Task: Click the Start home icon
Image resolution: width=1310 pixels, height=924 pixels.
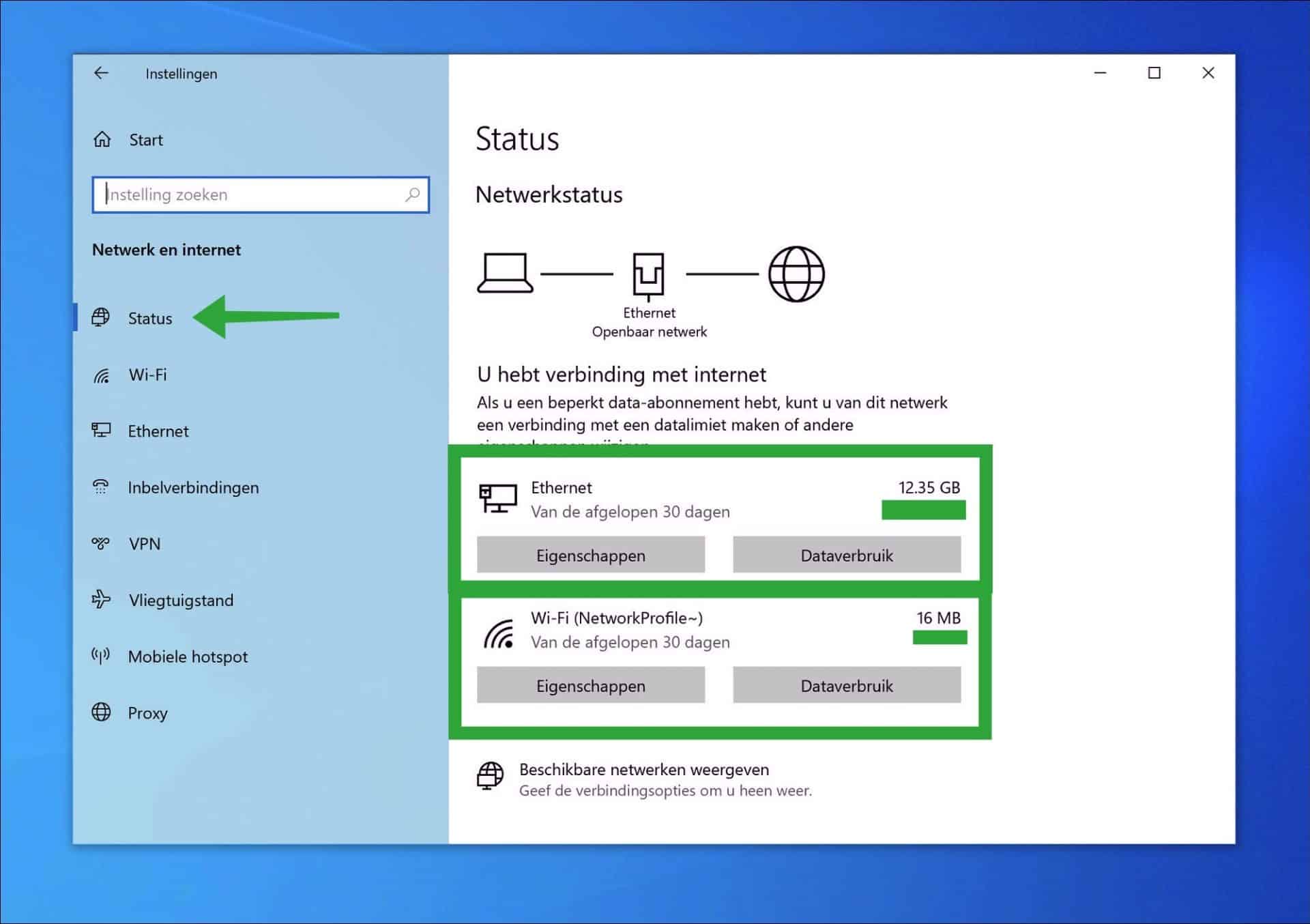Action: 102,139
